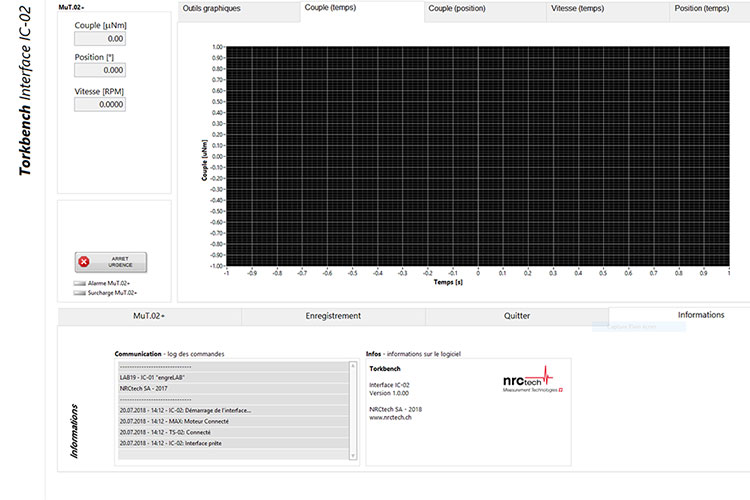
Task: Click the 'Interface IC-02' info text
Action: click(x=389, y=385)
